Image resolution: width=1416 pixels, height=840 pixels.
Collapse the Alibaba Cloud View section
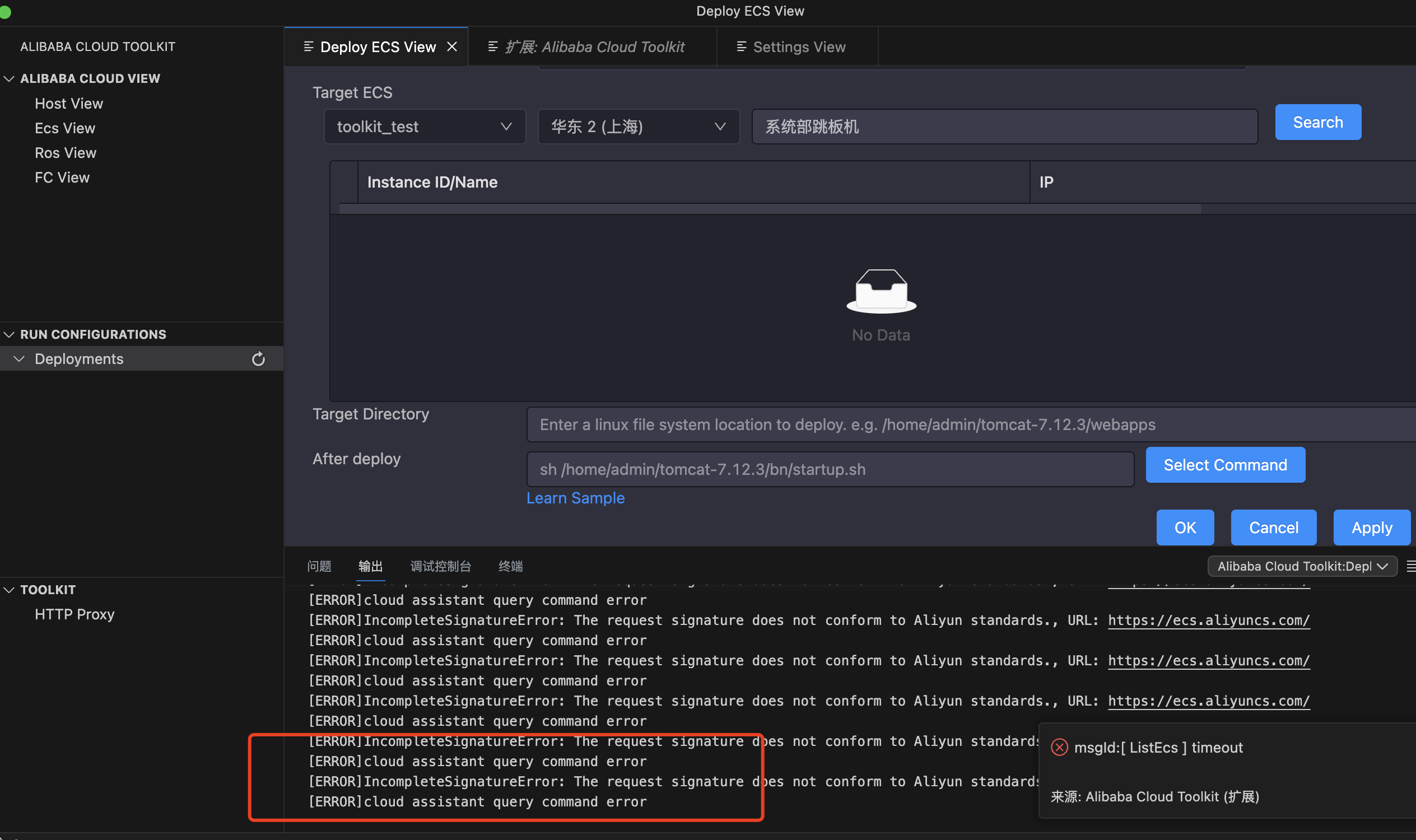[x=9, y=78]
